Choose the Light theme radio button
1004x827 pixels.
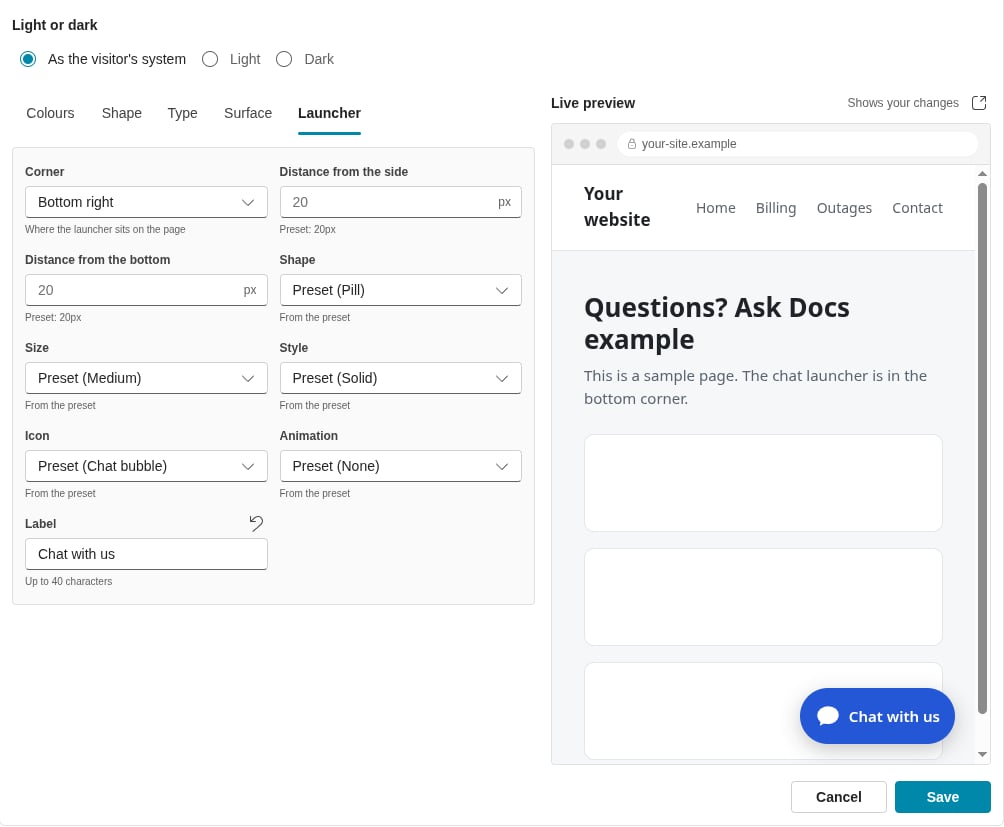[210, 60]
